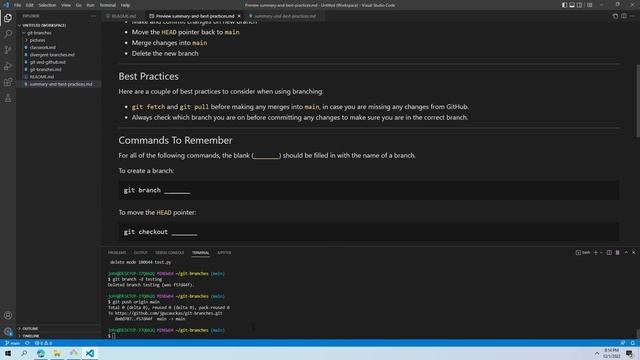
Task: Switch to the Problems panel tab
Action: 117,253
